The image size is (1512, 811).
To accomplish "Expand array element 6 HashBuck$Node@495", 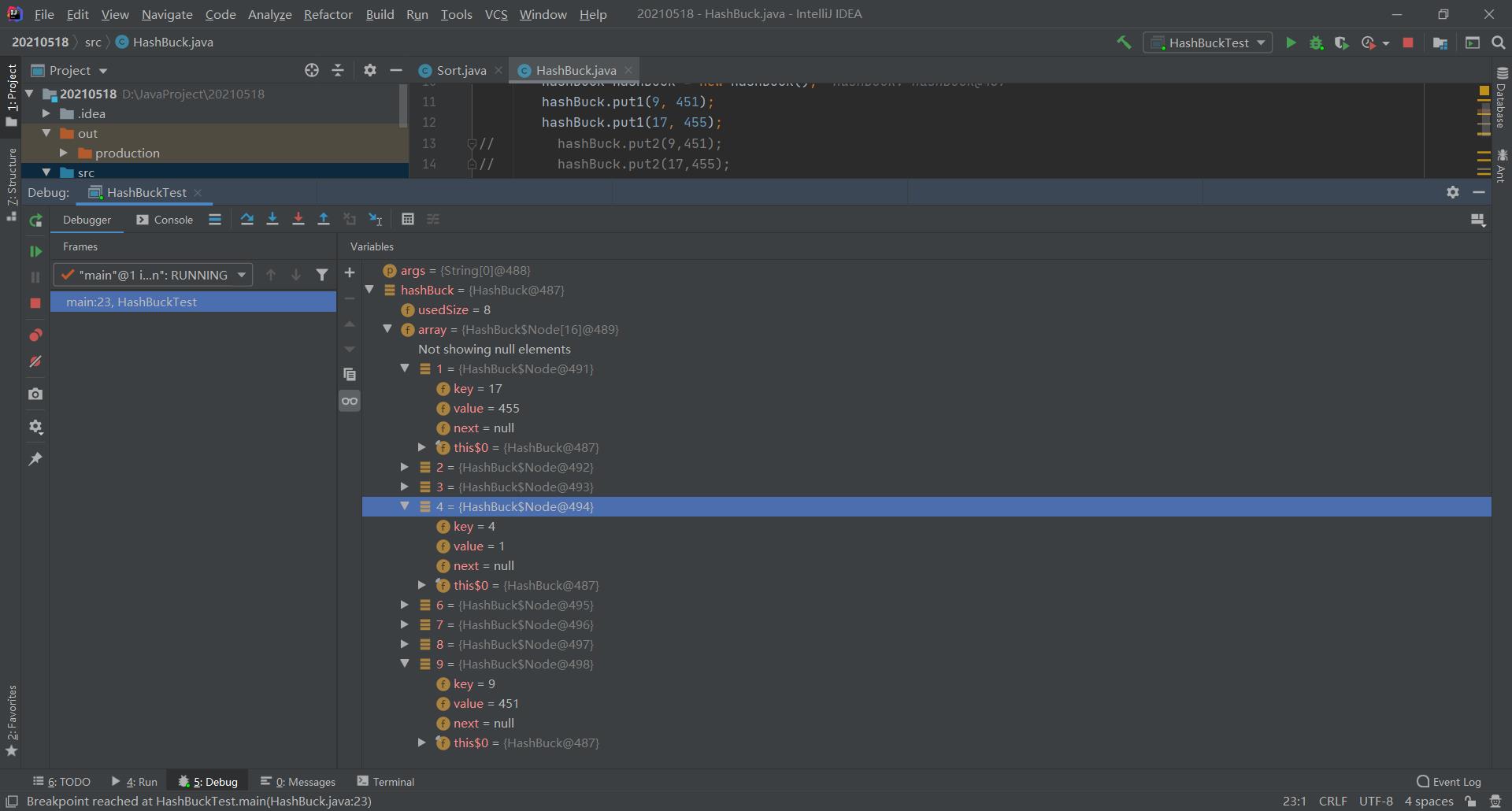I will (405, 605).
